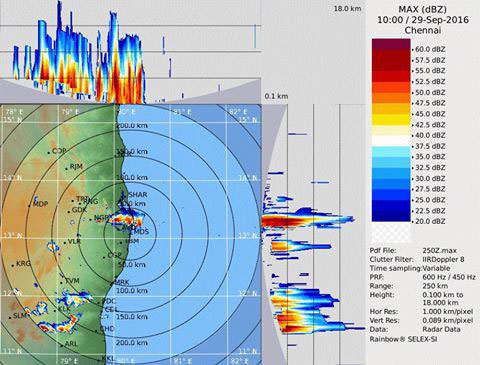This screenshot has height=365, width=480.
Task: Click the 60.0 dBZ dark maroon legend color
Action: point(391,44)
